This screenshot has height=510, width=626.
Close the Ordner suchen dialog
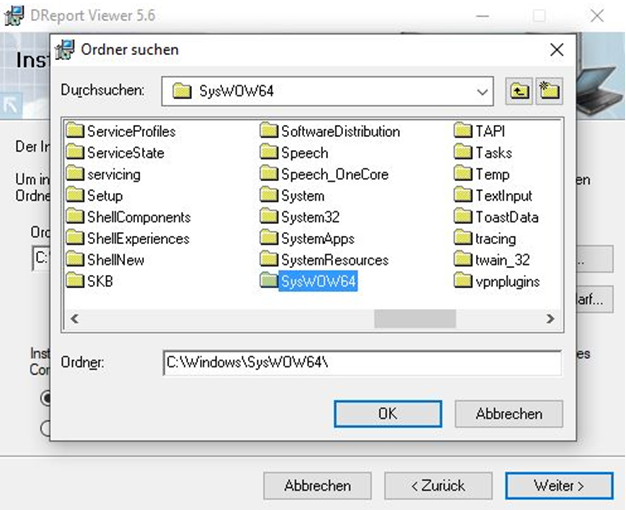tap(557, 50)
